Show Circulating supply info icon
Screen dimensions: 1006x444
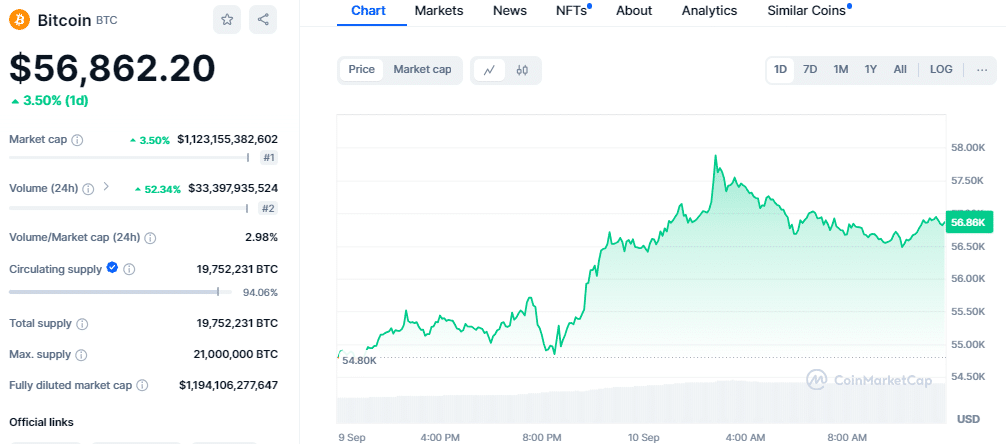[129, 269]
